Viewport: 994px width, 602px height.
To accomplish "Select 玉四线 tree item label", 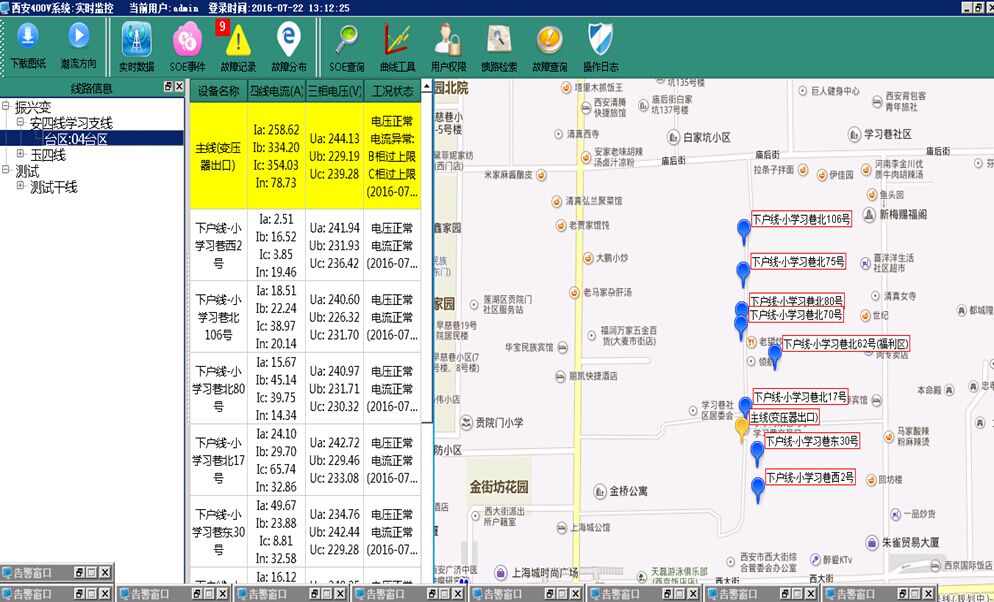I will (48, 155).
